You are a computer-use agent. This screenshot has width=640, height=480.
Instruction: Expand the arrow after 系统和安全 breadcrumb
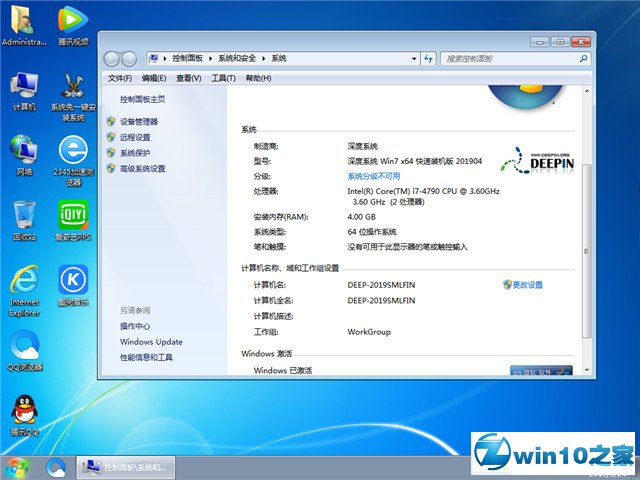point(264,59)
